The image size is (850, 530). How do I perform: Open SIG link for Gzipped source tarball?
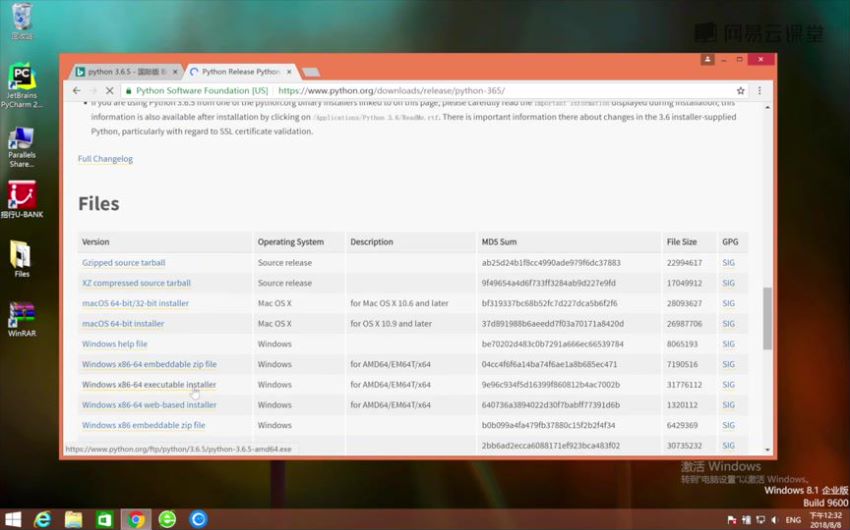pyautogui.click(x=729, y=263)
